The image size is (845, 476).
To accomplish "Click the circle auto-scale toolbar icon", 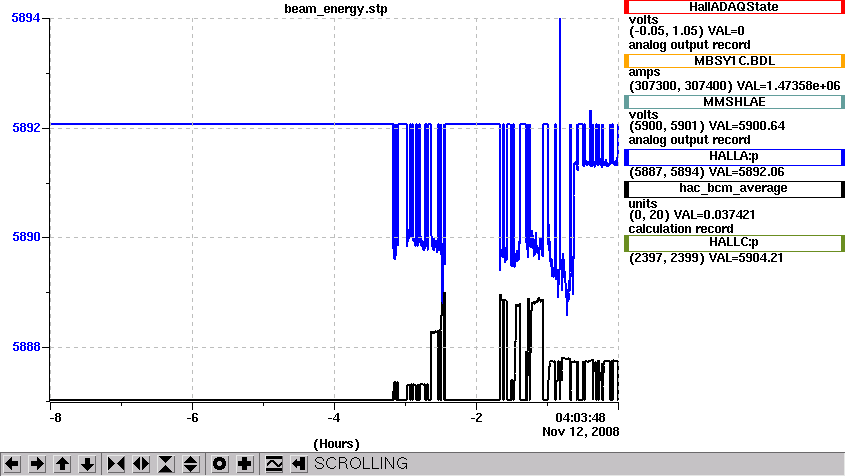I will click(219, 464).
